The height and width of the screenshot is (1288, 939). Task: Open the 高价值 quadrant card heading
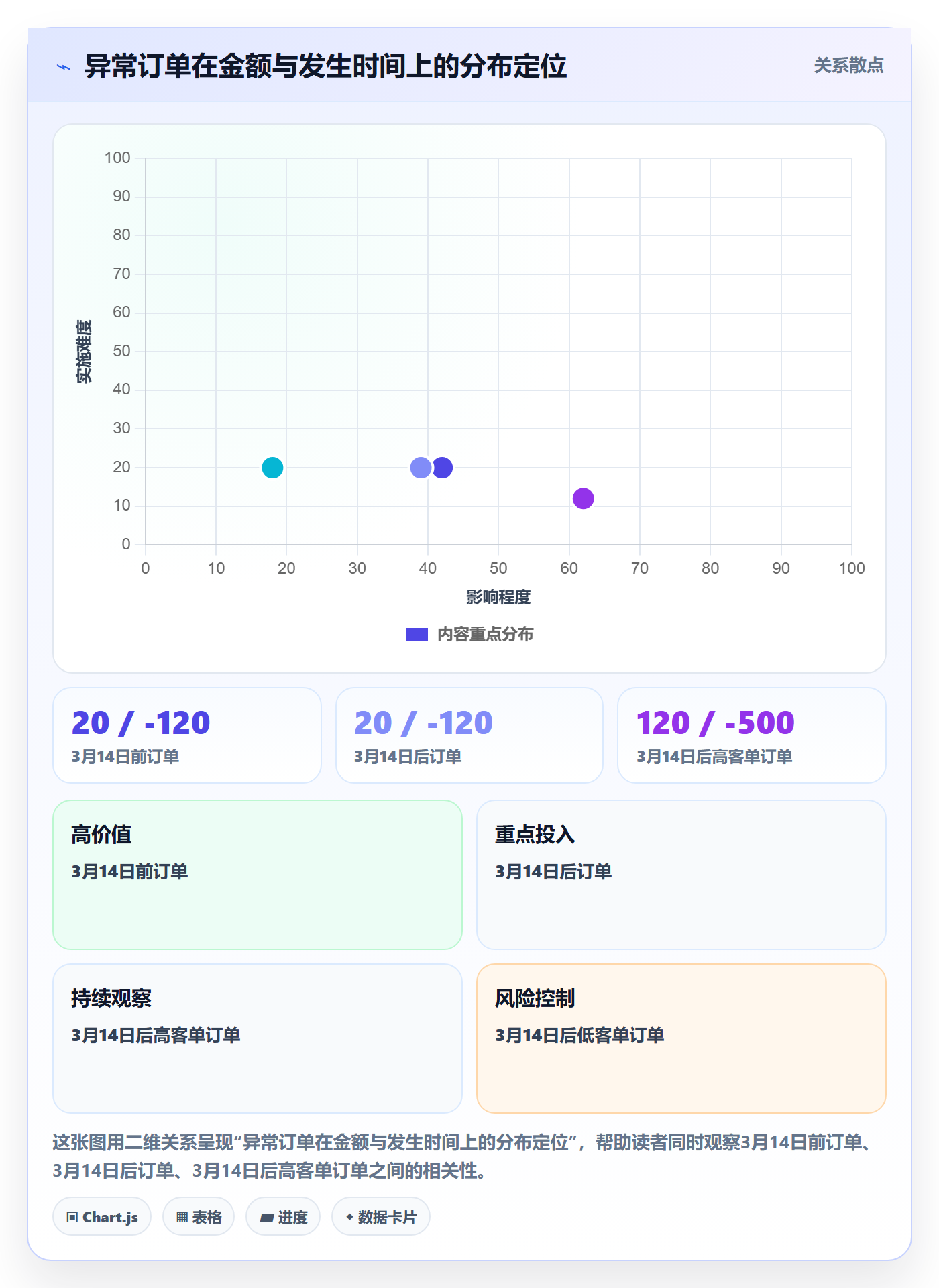pos(101,835)
